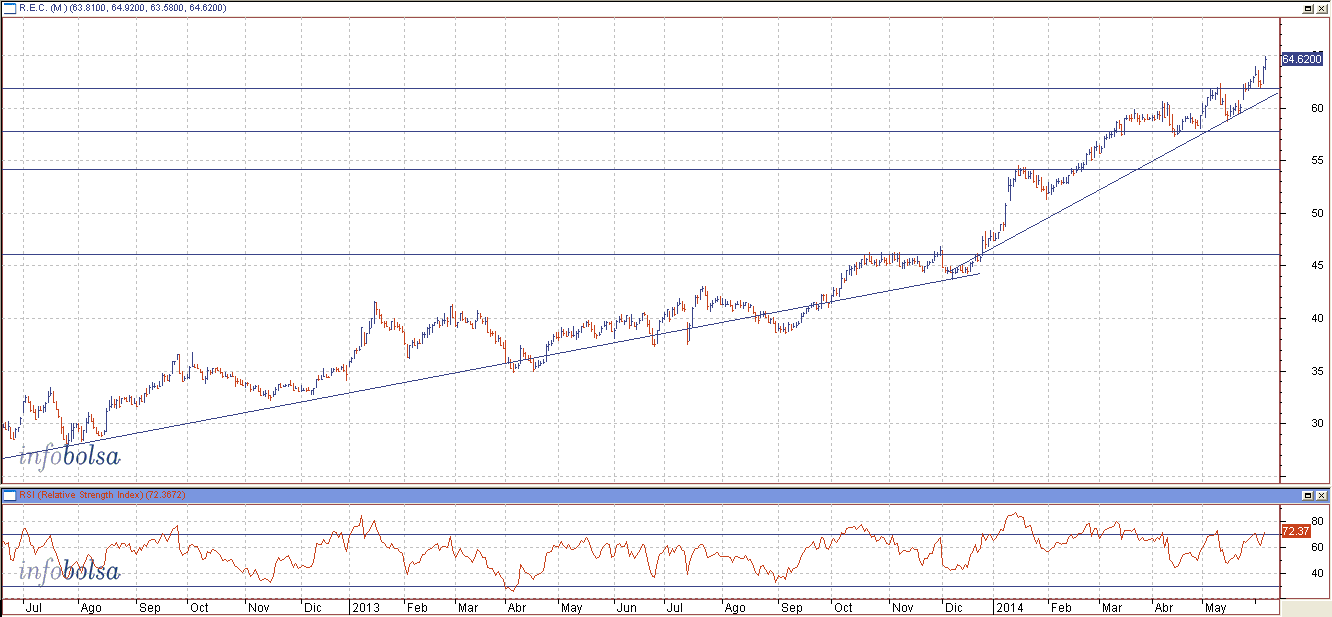Screen dimensions: 1332x617
Task: Click the R.E.C. chart panel title icon
Action: tap(10, 7)
